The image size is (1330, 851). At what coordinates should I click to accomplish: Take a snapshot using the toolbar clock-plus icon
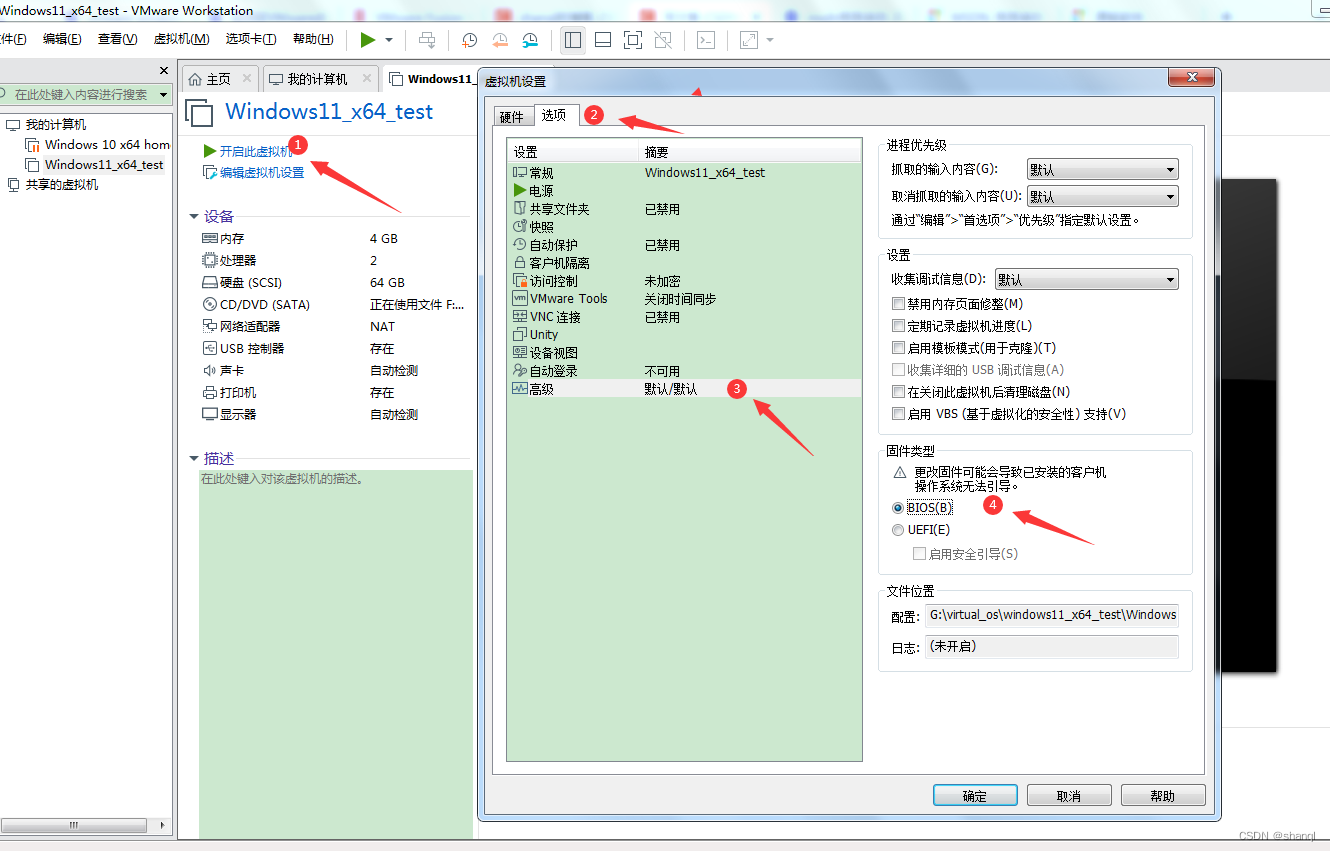click(469, 40)
